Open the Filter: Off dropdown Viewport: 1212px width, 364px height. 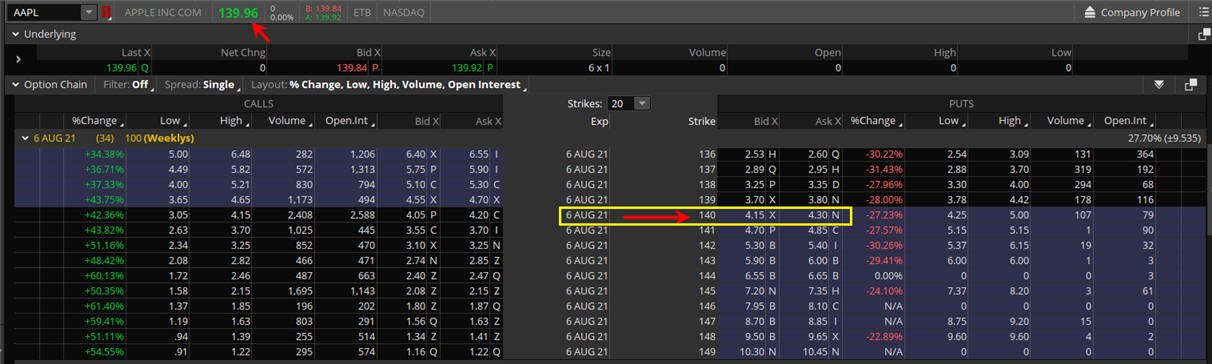129,85
